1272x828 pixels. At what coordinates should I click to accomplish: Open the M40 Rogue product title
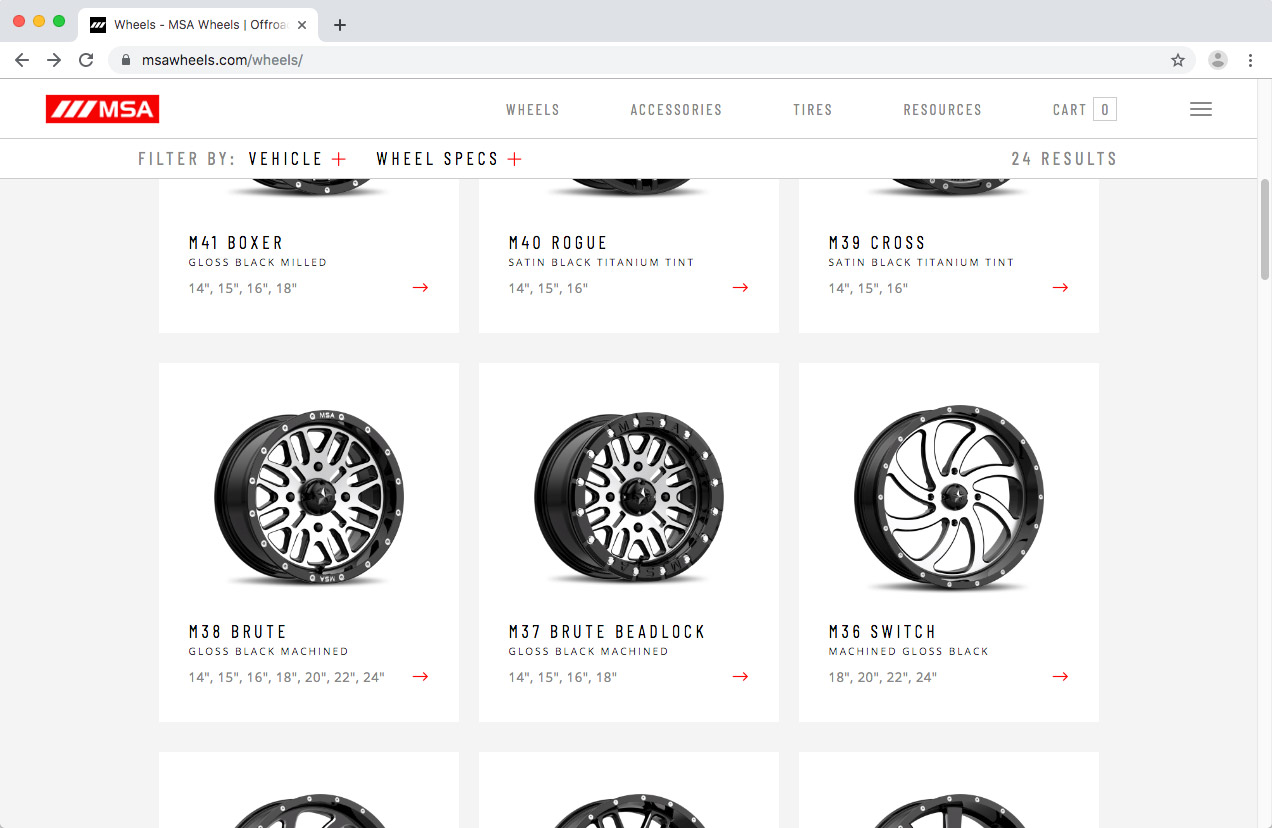(558, 243)
